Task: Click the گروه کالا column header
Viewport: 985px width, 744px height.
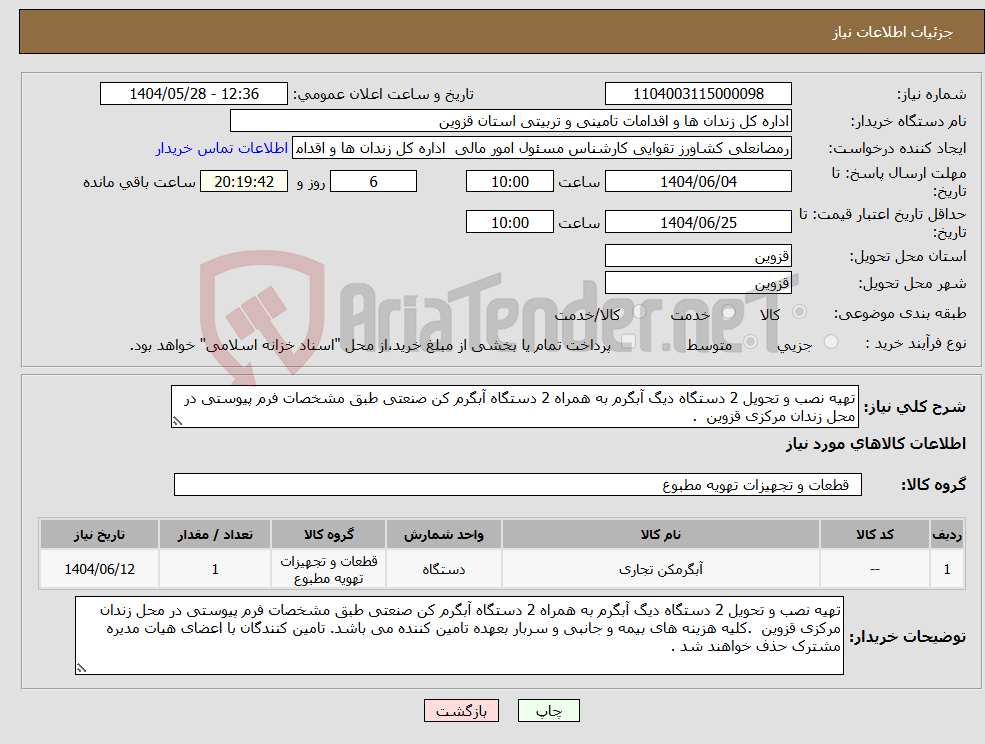Action: (x=329, y=534)
